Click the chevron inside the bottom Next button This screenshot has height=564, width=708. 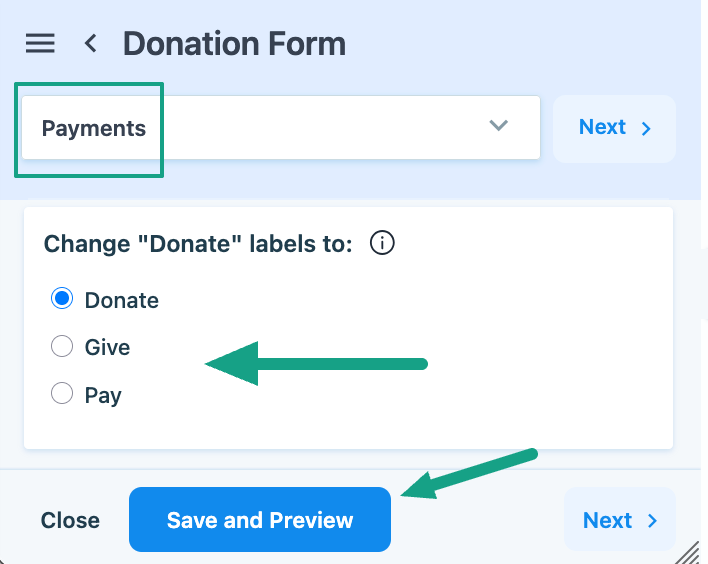652,521
